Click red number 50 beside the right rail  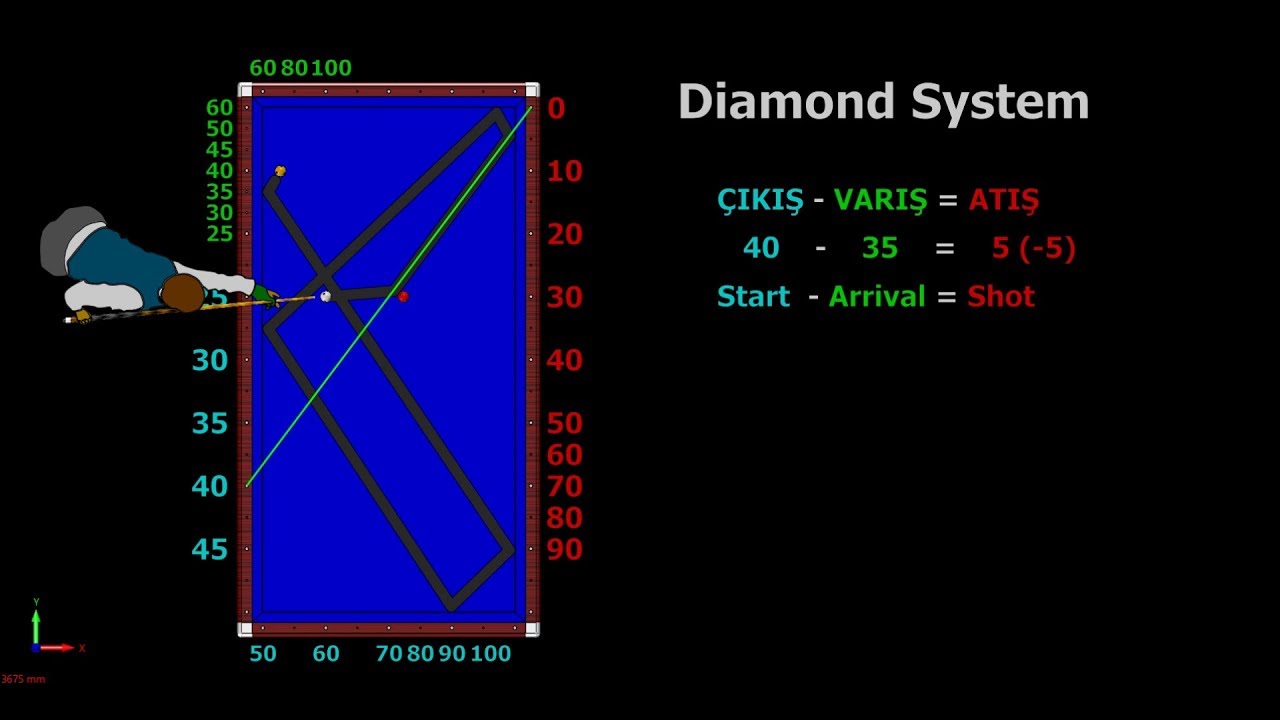coord(564,423)
